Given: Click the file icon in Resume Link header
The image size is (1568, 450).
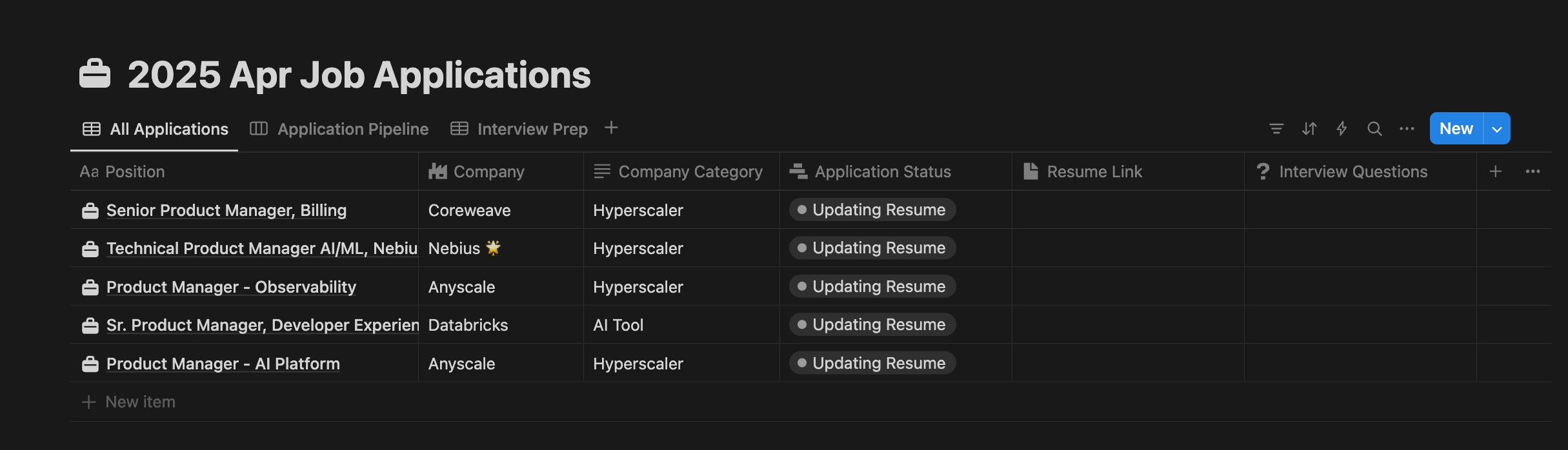Looking at the screenshot, I should (1031, 171).
